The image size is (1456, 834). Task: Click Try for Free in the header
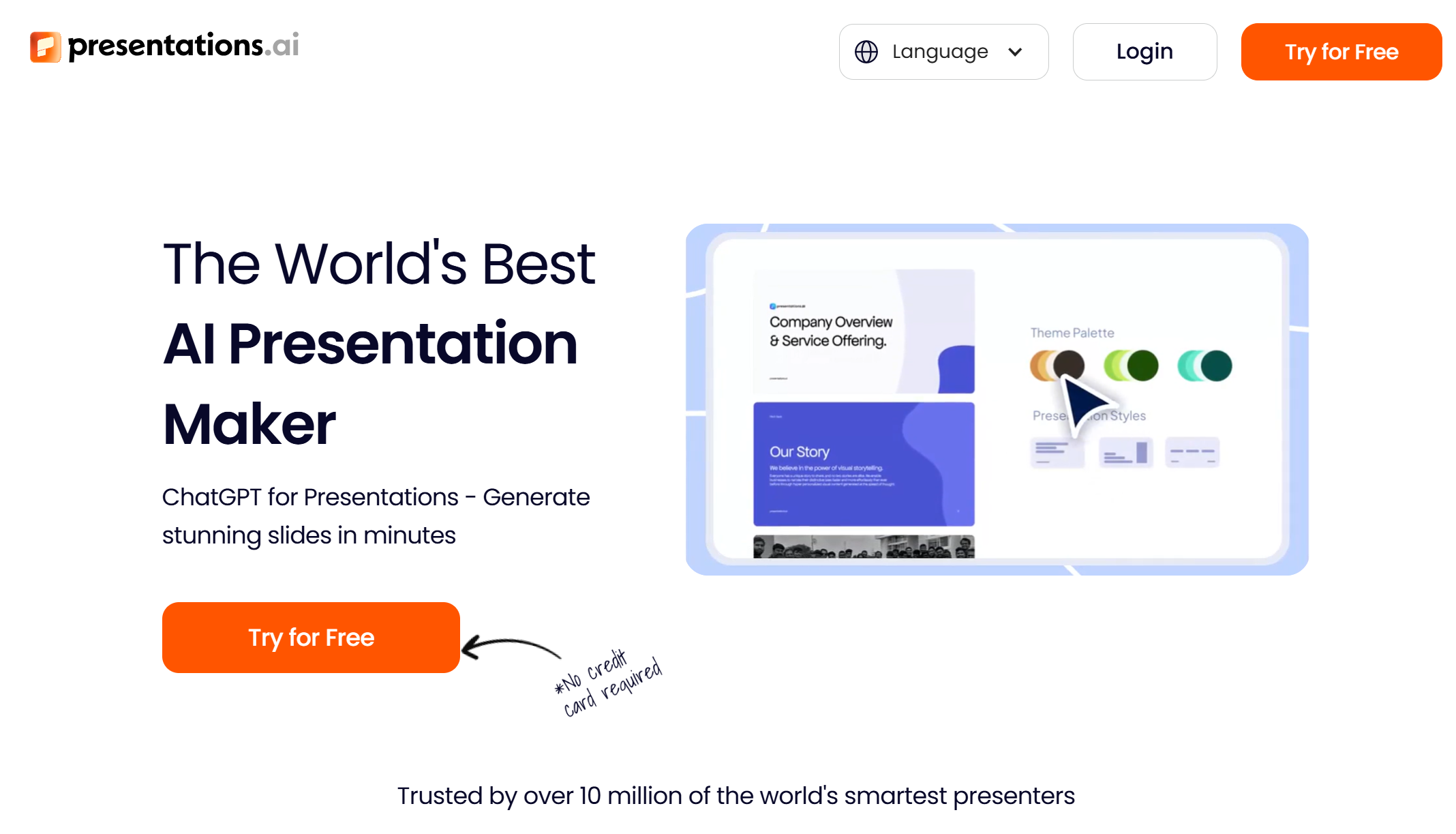[x=1341, y=51]
